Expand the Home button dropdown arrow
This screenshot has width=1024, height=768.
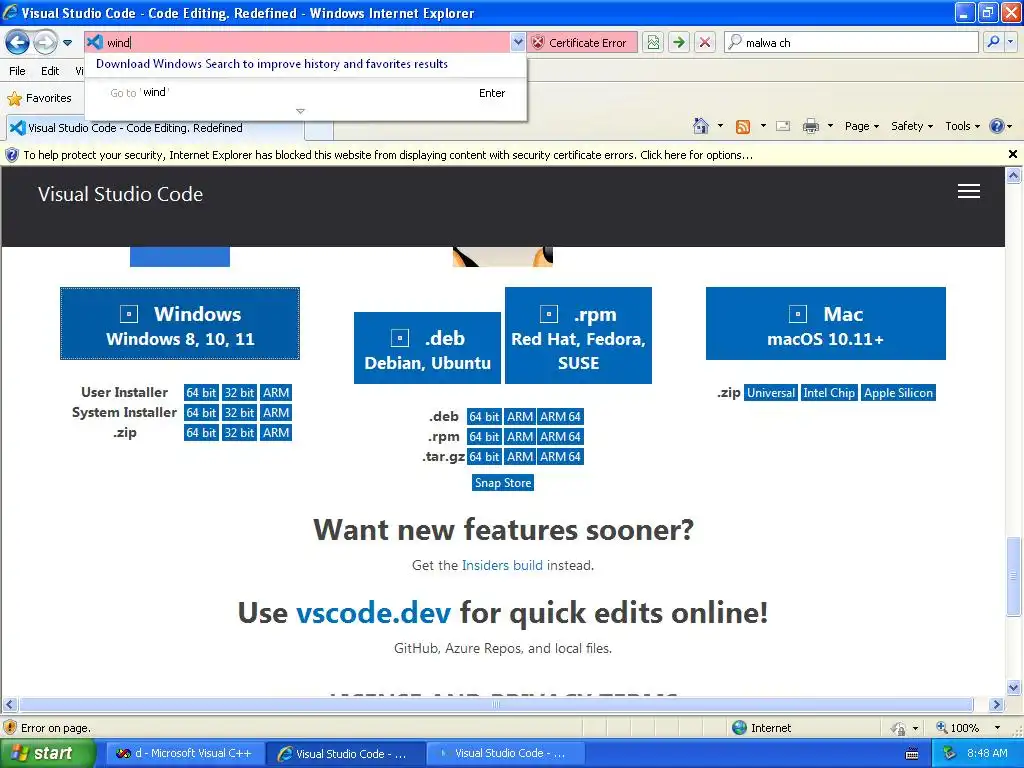coord(720,126)
